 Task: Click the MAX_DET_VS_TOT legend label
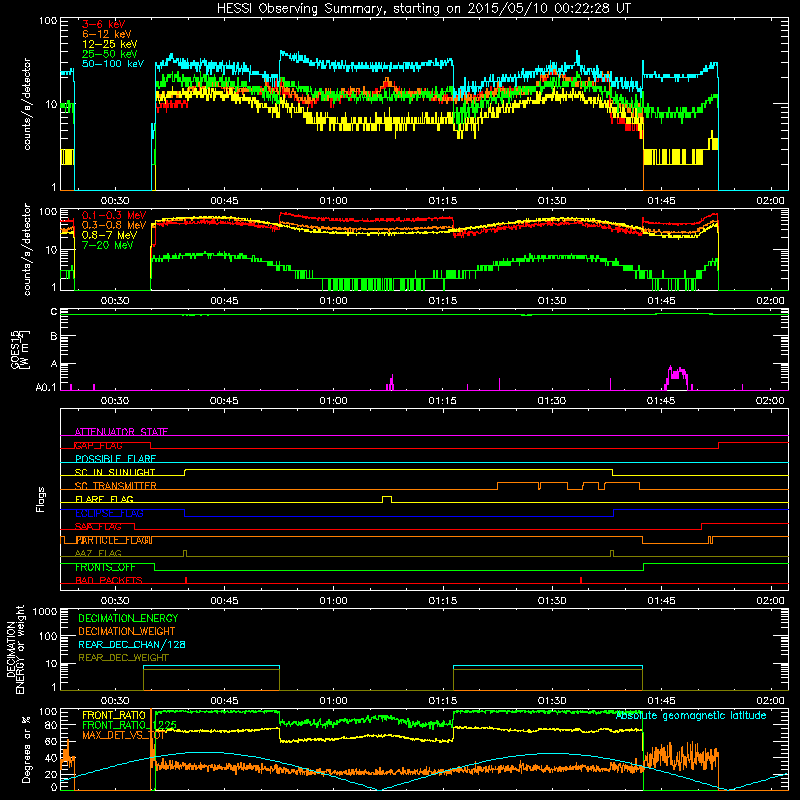[x=123, y=735]
